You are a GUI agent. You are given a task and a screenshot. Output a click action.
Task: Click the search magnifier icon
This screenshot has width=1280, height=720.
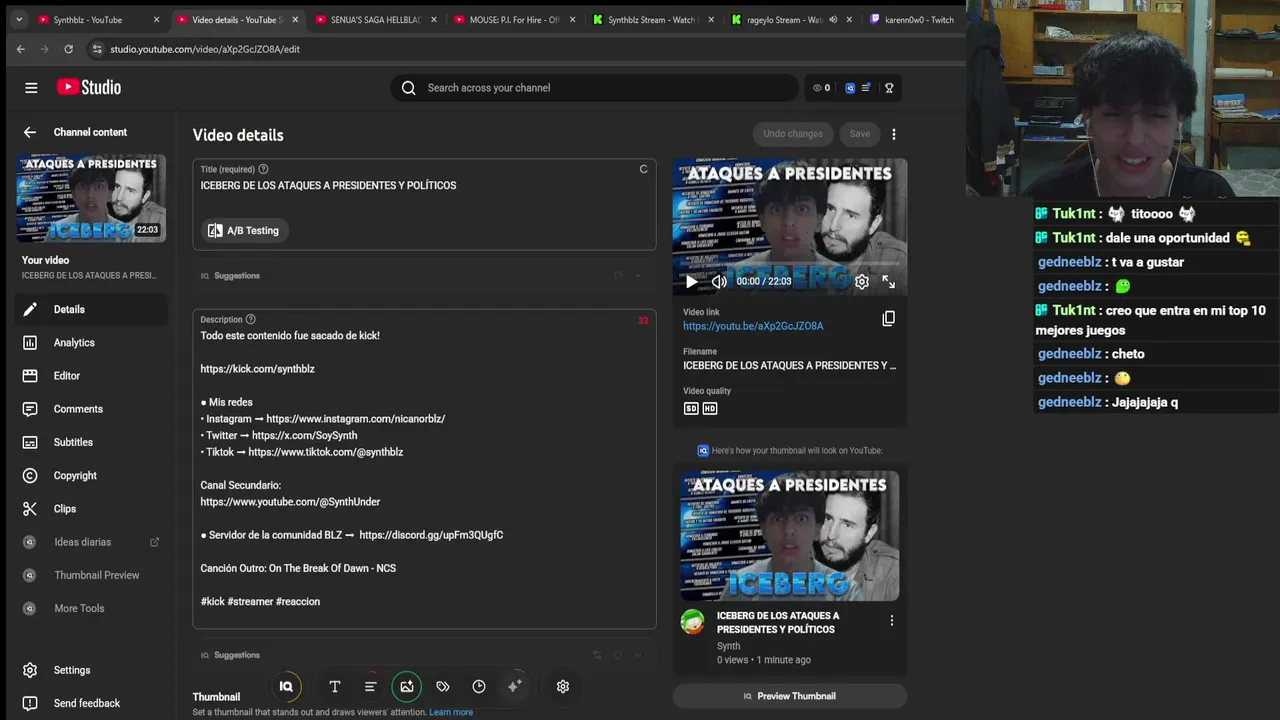pos(408,88)
